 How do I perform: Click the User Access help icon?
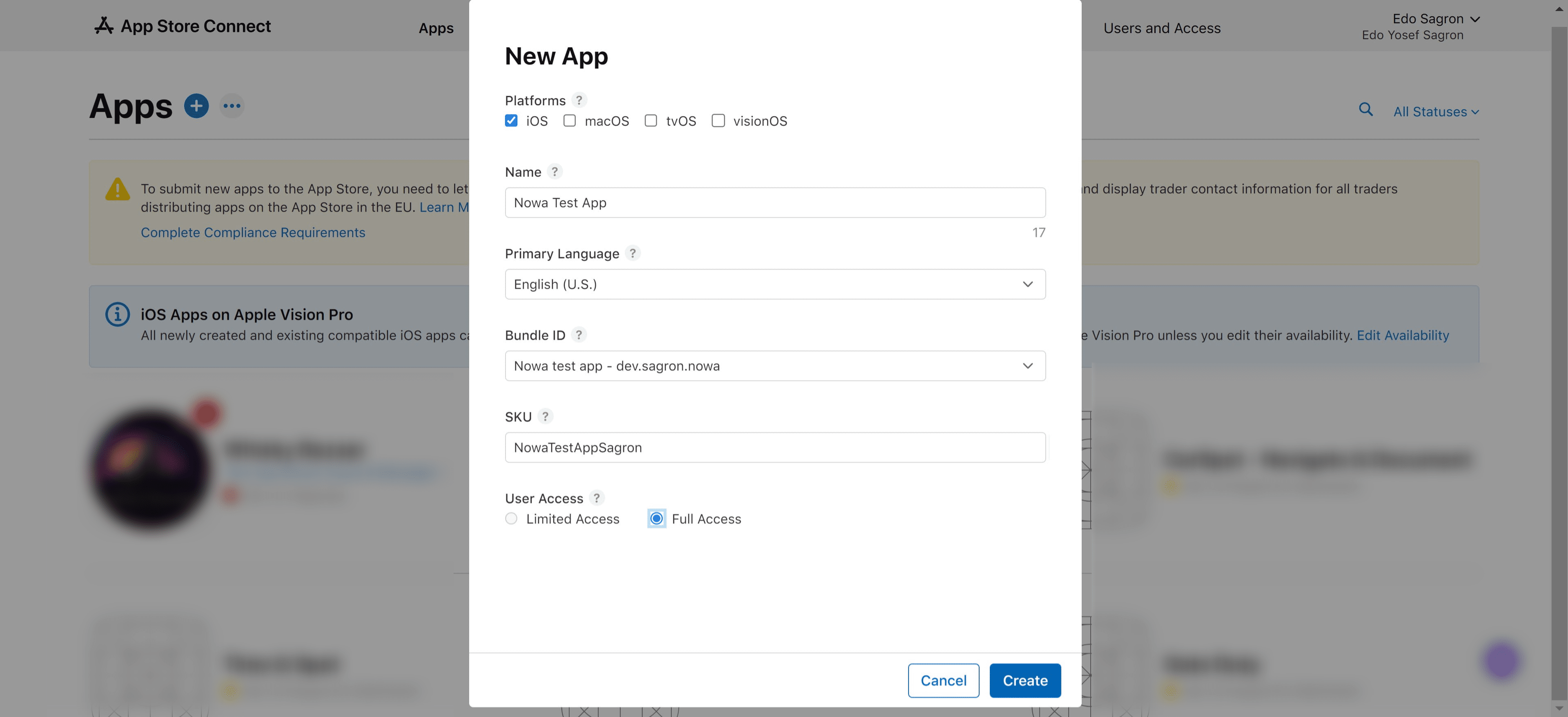pyautogui.click(x=597, y=497)
